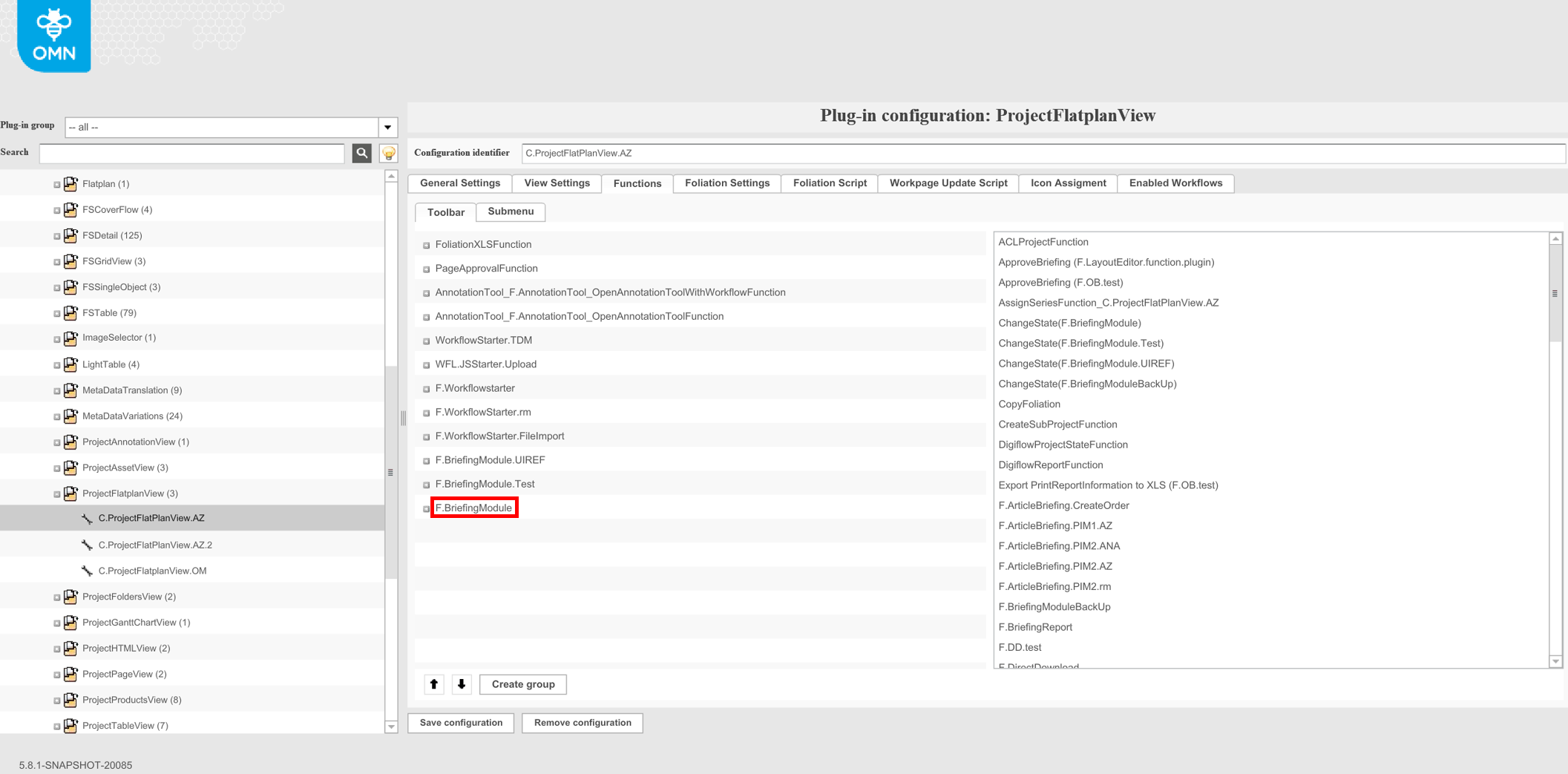Click the FSTable plug-in icon
The width and height of the screenshot is (1568, 774).
pyautogui.click(x=70, y=312)
